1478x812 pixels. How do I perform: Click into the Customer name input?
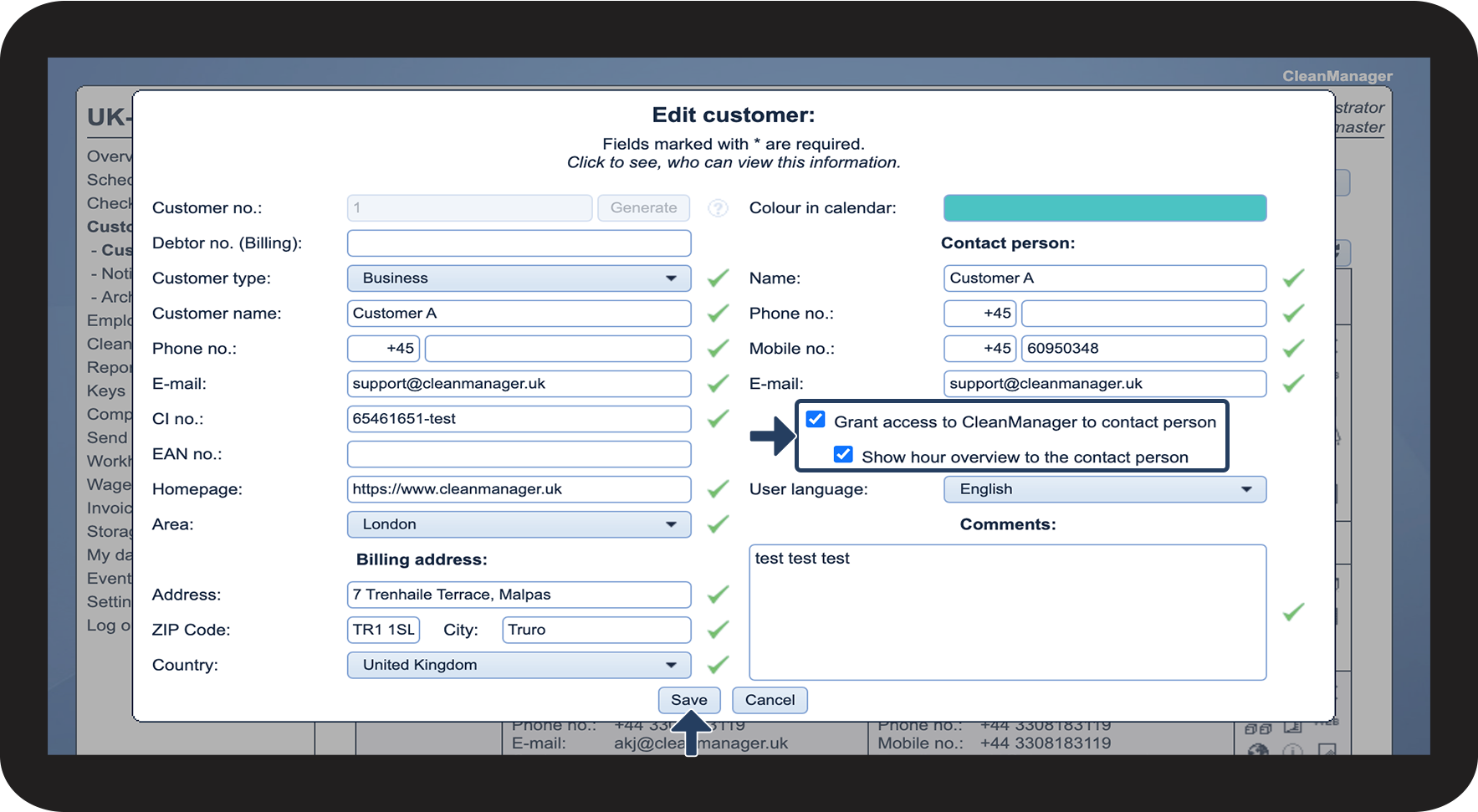(x=519, y=314)
